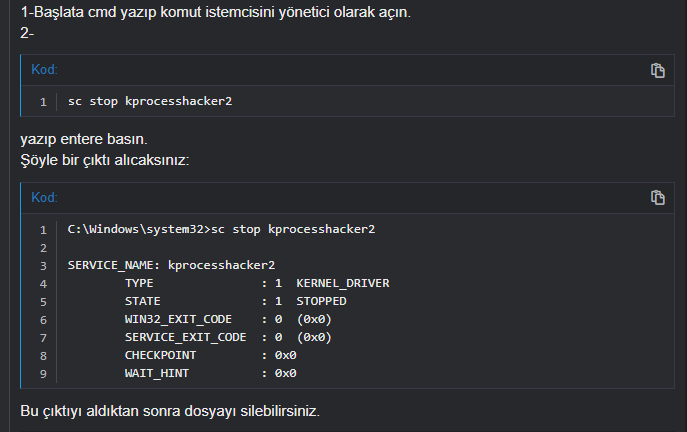Click line number 9 in the output block
The width and height of the screenshot is (687, 432).
43,374
